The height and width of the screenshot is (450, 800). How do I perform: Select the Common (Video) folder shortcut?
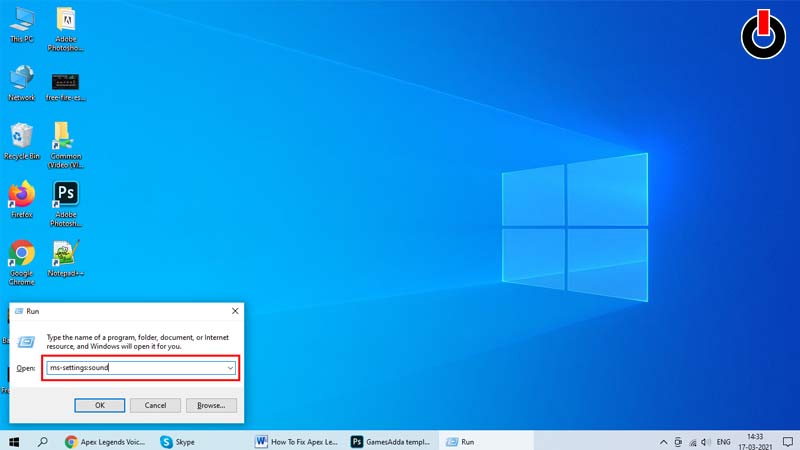click(x=66, y=145)
